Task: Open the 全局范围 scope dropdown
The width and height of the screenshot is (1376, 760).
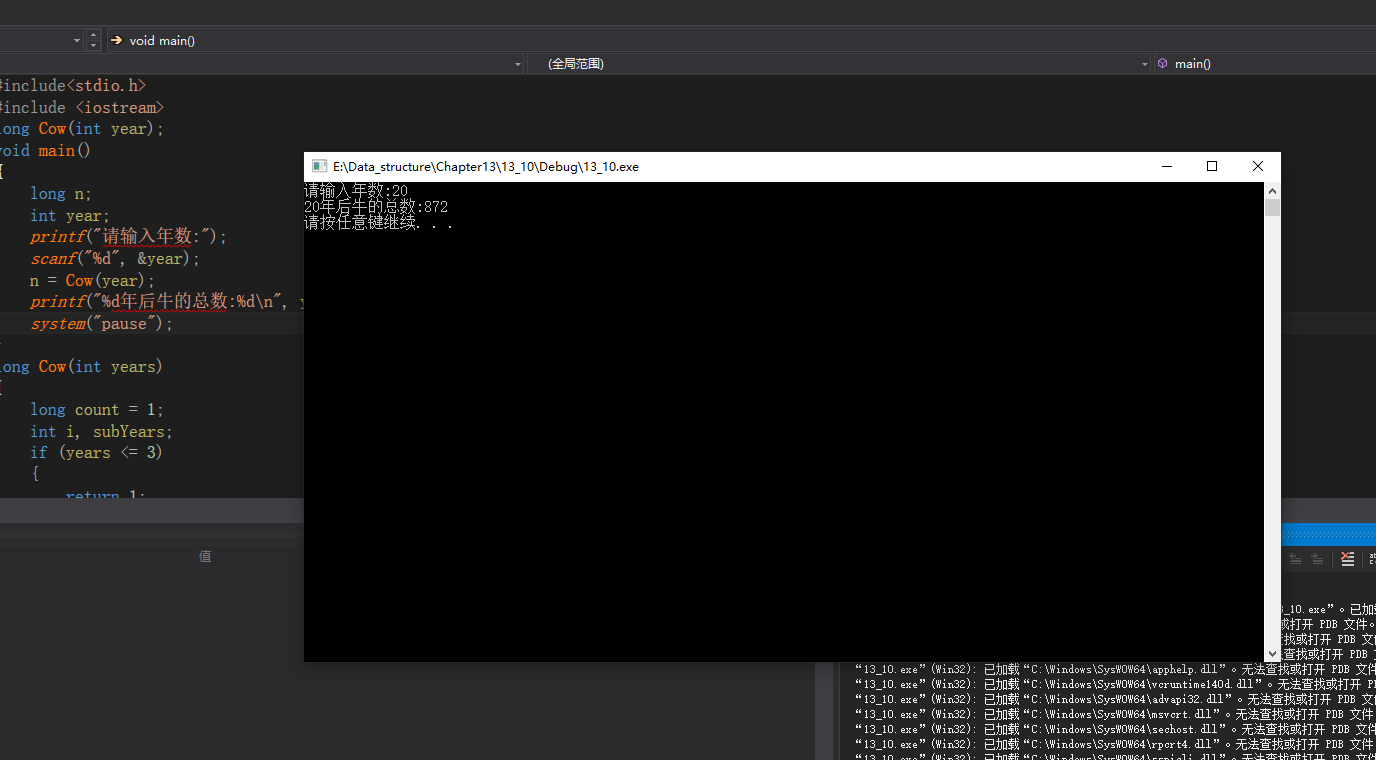Action: [839, 63]
